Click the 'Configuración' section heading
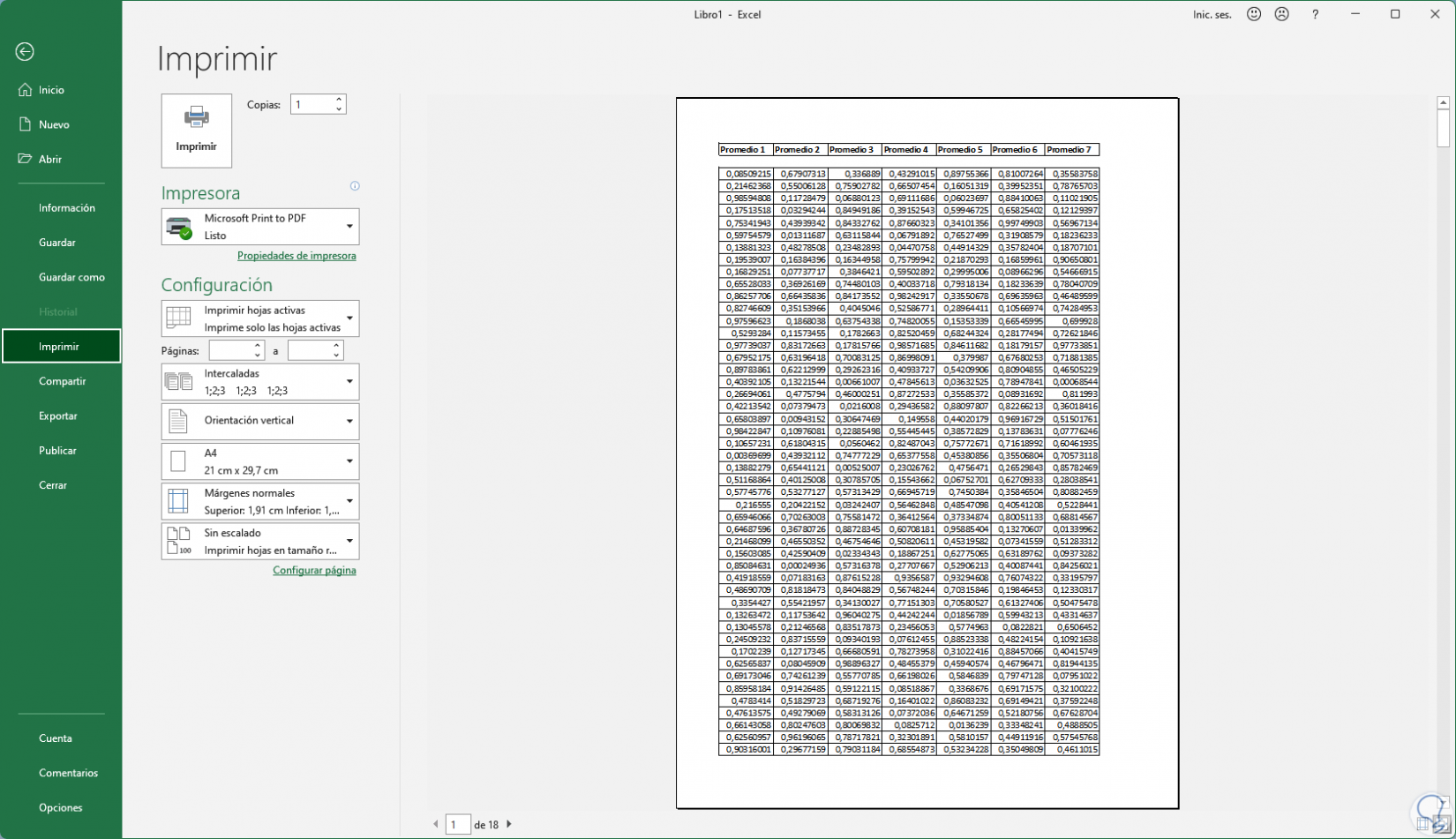The height and width of the screenshot is (839, 1456). click(216, 285)
